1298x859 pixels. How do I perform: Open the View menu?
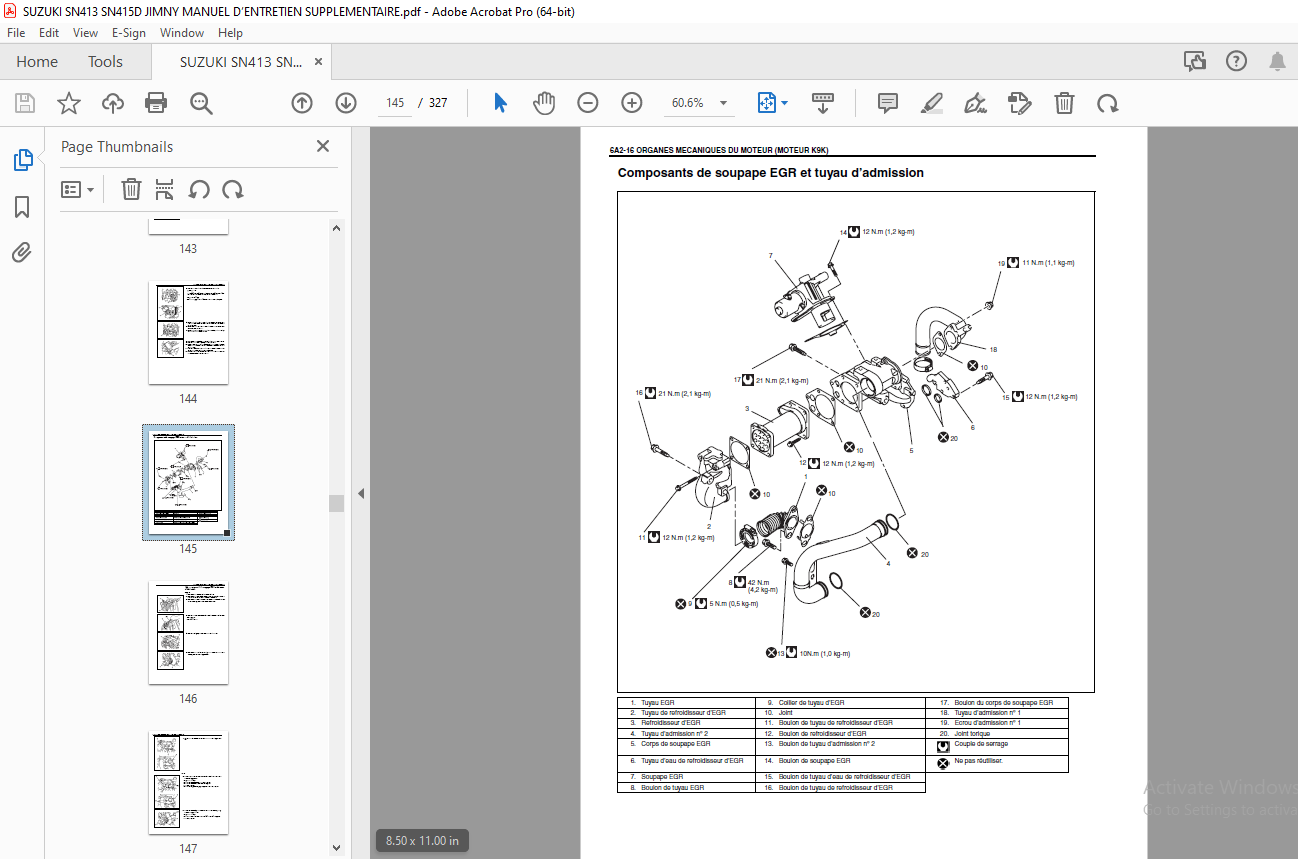[85, 32]
